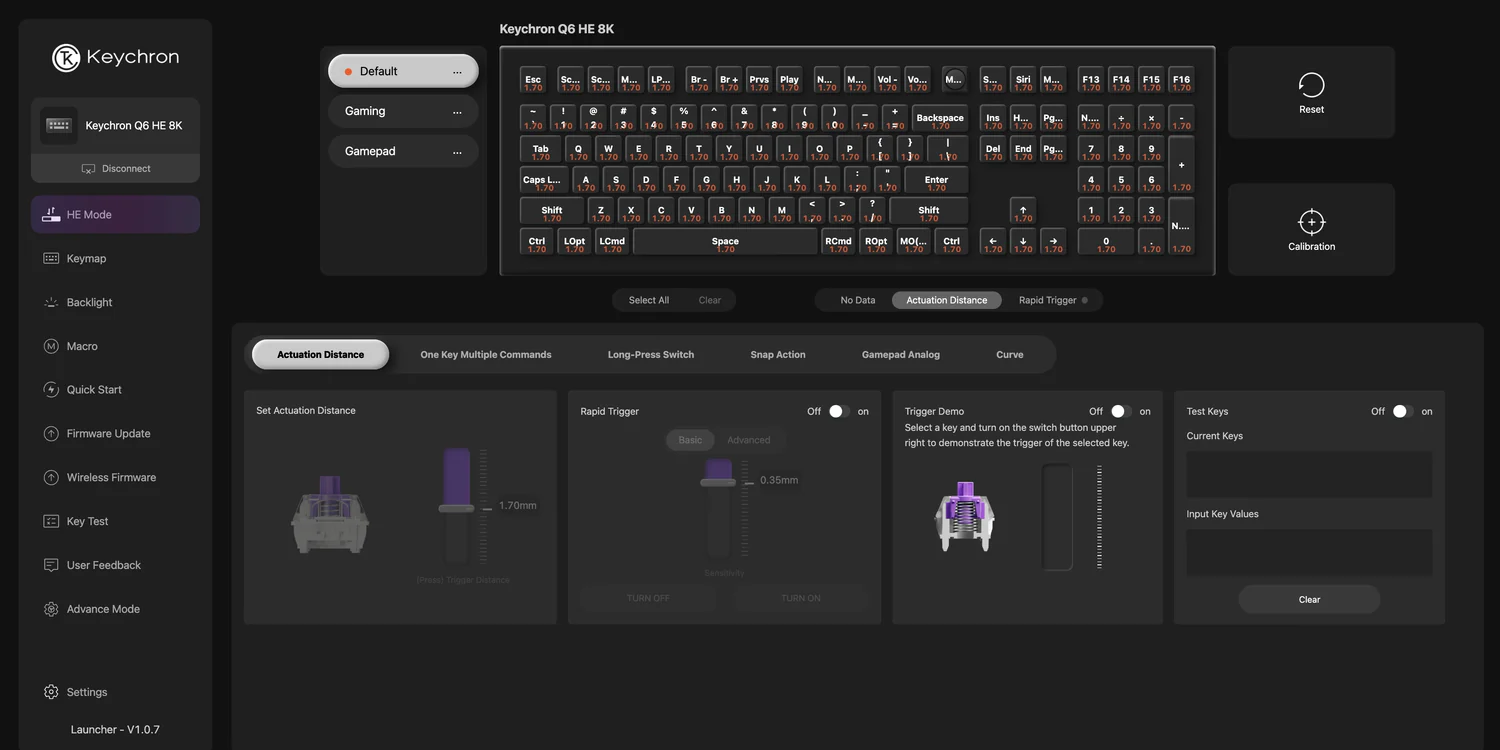Open the One Key Multiple Commands tab
The image size is (1500, 750).
tap(486, 354)
